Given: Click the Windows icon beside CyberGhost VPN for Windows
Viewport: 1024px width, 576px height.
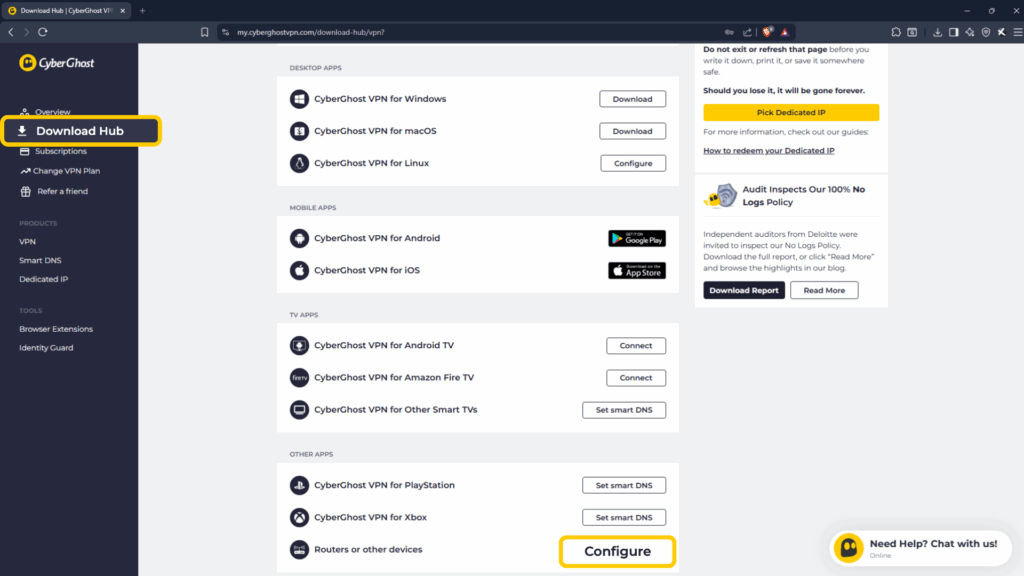Looking at the screenshot, I should pos(299,99).
